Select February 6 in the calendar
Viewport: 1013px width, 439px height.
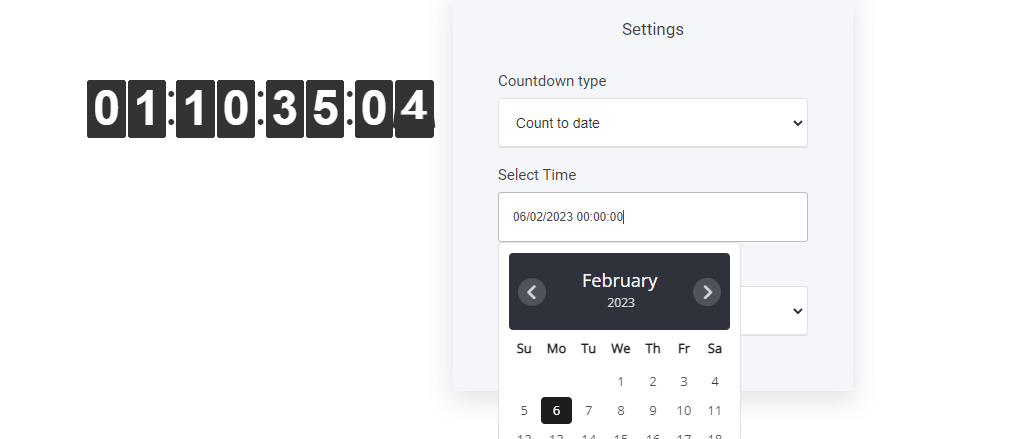(557, 410)
